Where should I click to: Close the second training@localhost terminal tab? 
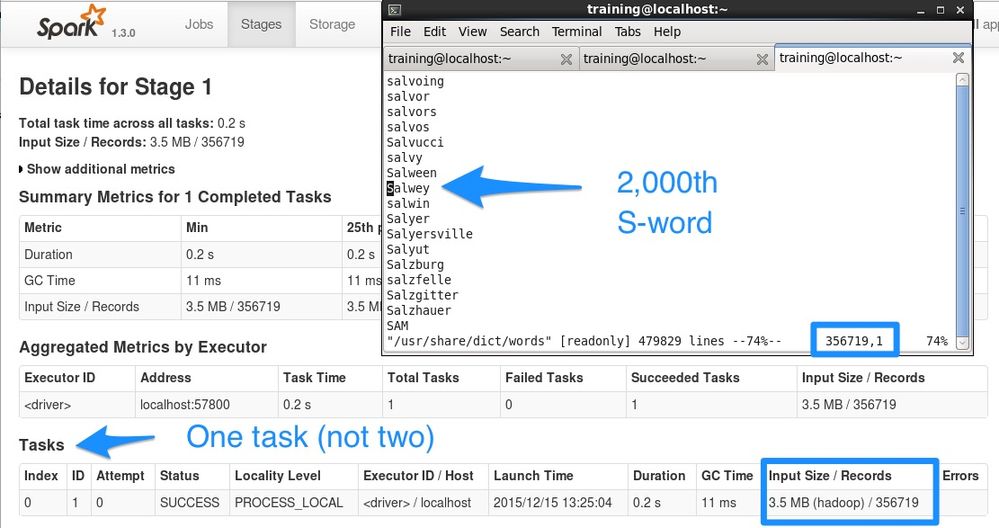(x=761, y=59)
